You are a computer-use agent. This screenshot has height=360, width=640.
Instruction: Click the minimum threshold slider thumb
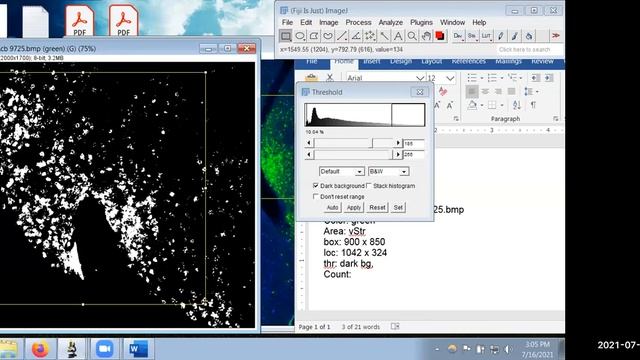371,143
